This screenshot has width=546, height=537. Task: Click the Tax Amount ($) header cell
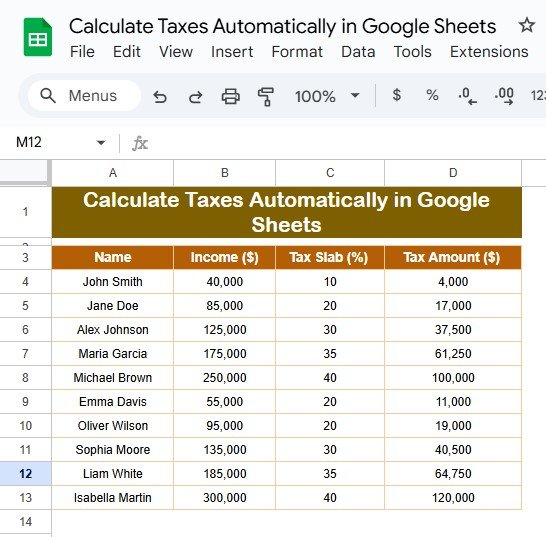point(453,257)
